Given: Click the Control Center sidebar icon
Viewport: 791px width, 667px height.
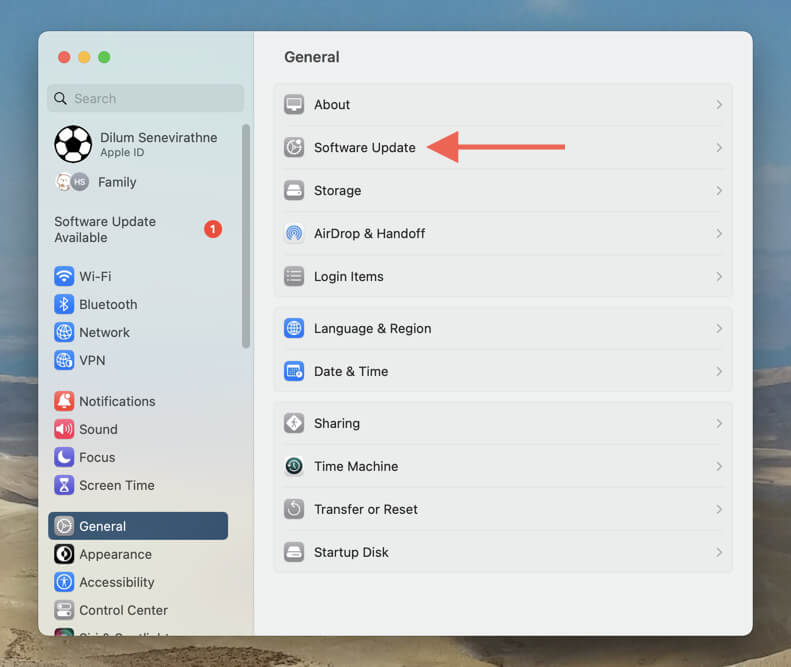Looking at the screenshot, I should coord(64,610).
